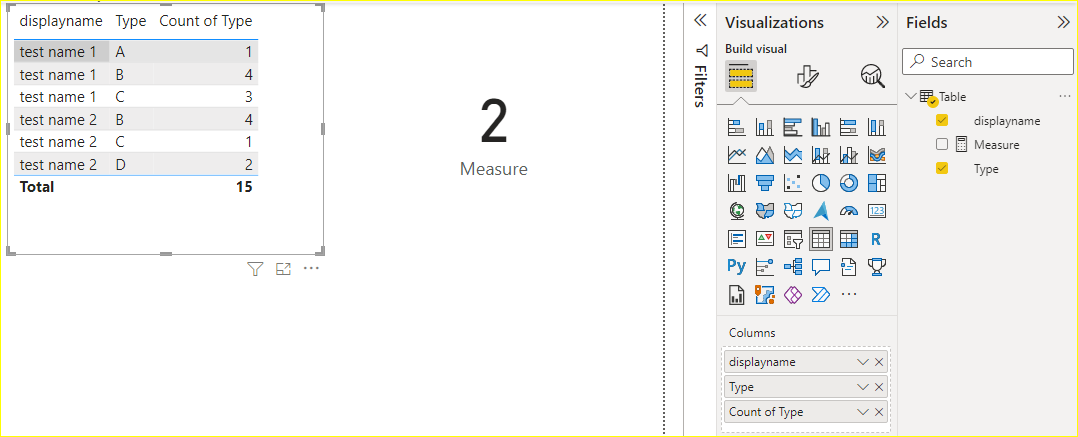This screenshot has width=1078, height=437.
Task: Select the 'test name 1' A row cell
Action: pos(61,52)
